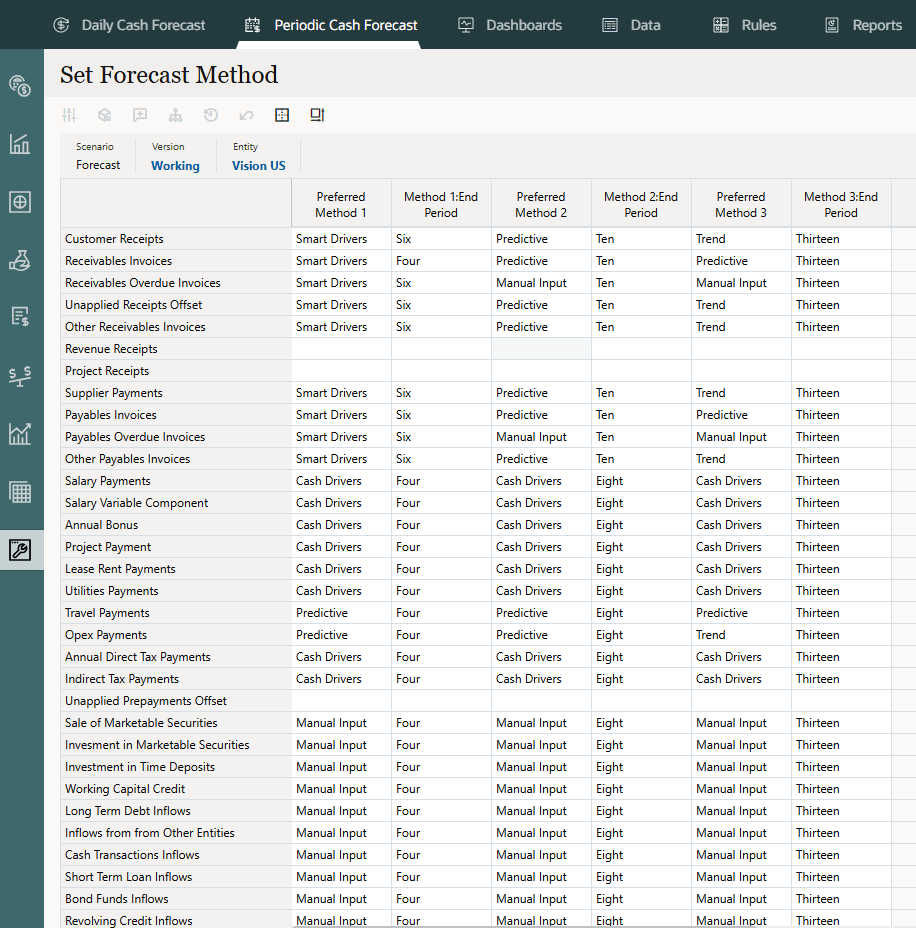Image resolution: width=916 pixels, height=928 pixels.
Task: Open the balance scale icon in sidebar
Action: (x=20, y=375)
